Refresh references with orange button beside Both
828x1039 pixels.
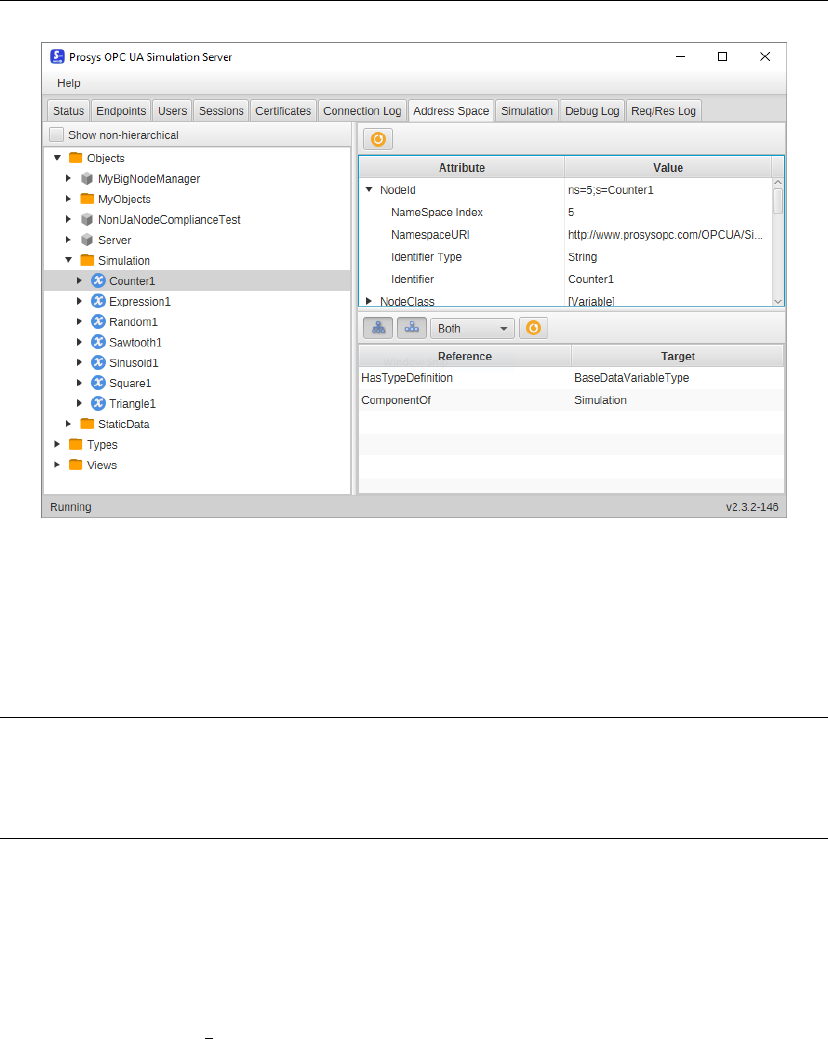[533, 328]
